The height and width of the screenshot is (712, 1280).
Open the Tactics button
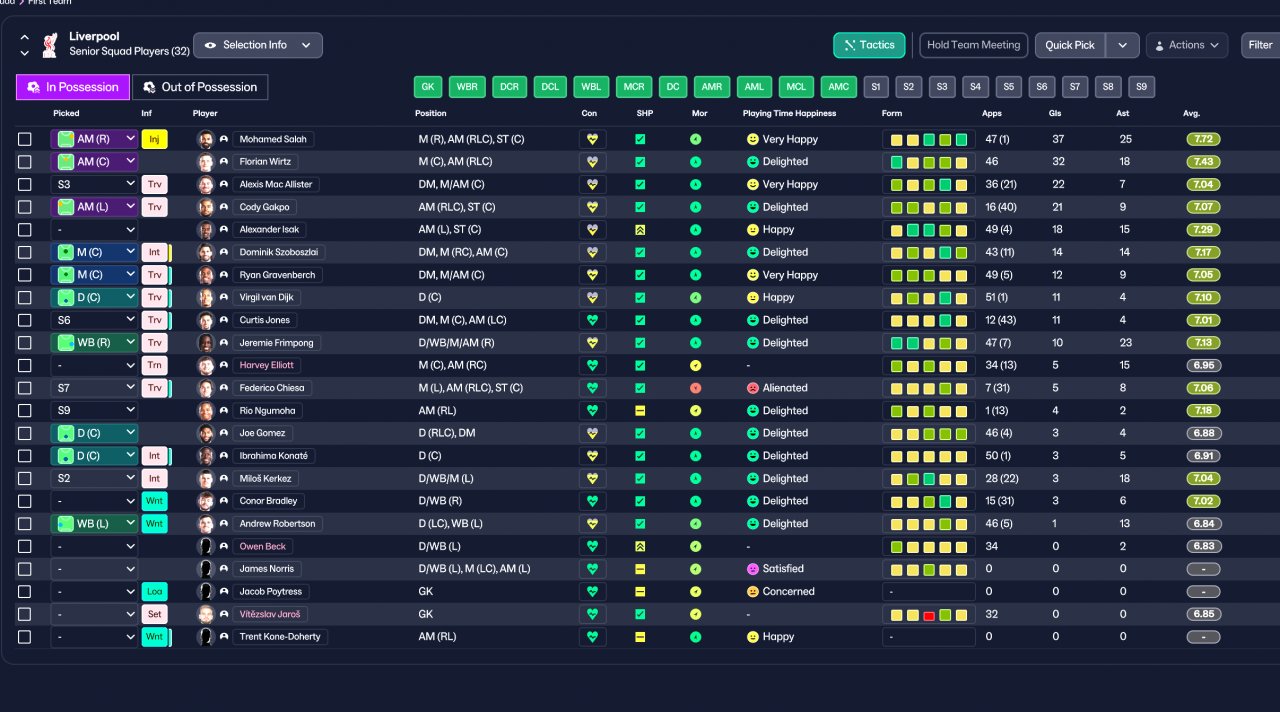click(x=869, y=45)
